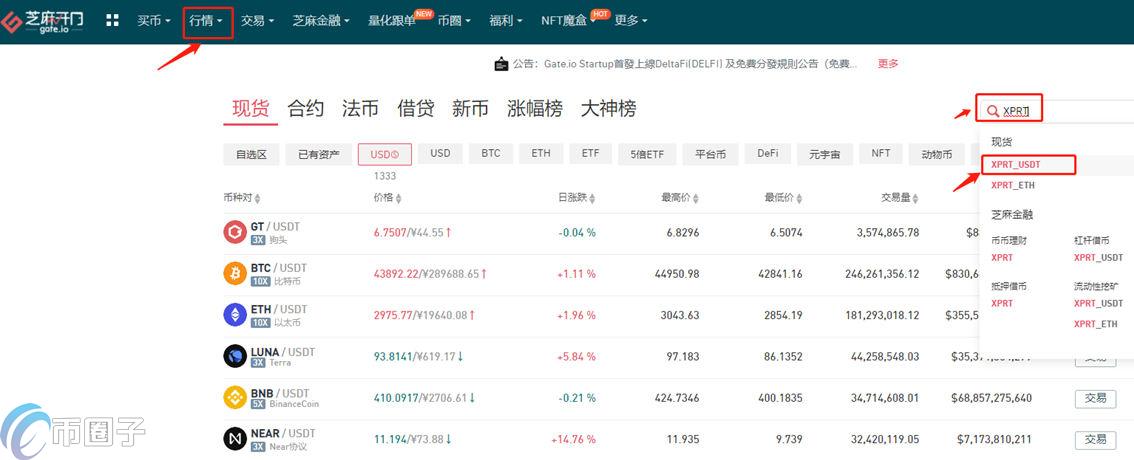Choose XPRT_USDT under 杠杆借币
The width and height of the screenshot is (1134, 460).
tap(1098, 257)
